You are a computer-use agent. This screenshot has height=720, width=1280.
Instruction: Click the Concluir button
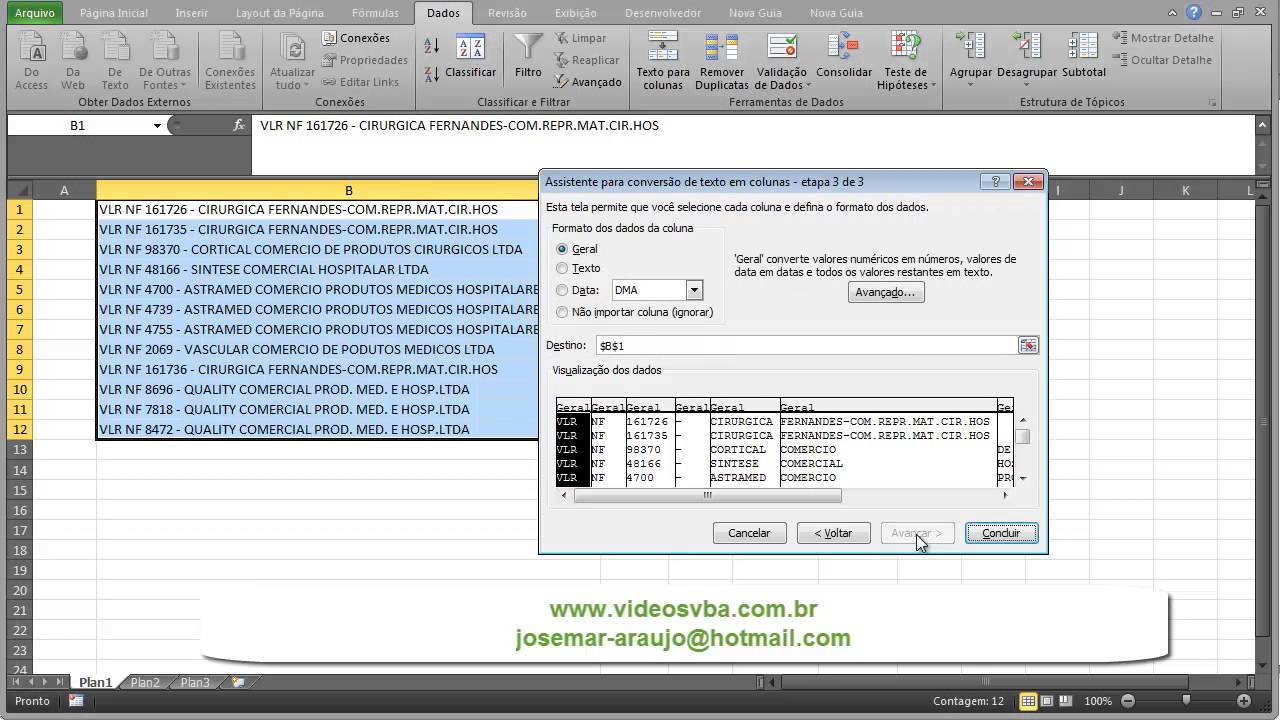1001,533
